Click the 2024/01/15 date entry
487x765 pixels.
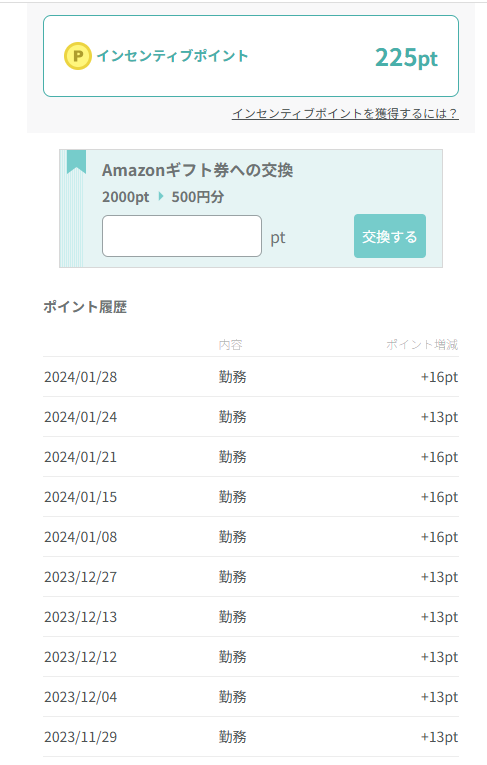(x=81, y=497)
